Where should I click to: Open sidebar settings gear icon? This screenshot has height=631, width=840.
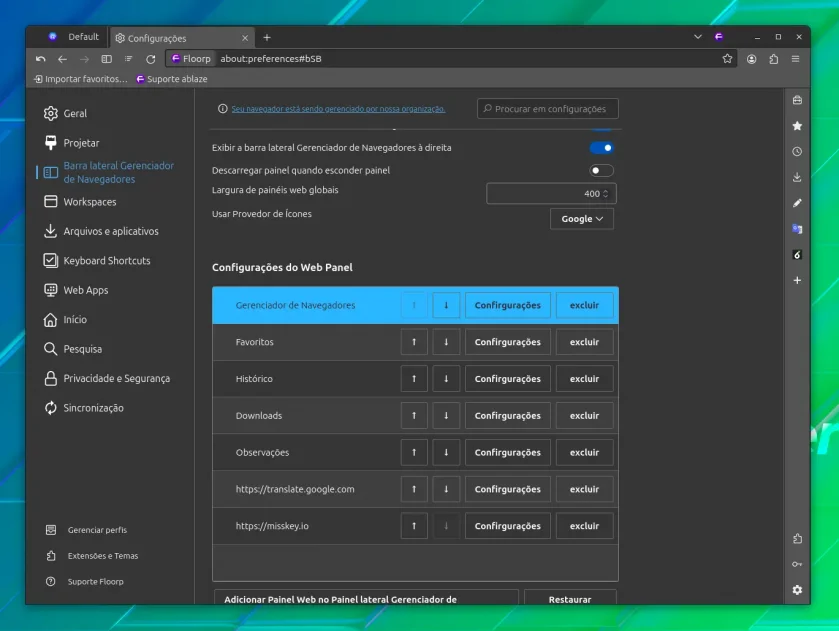click(797, 590)
